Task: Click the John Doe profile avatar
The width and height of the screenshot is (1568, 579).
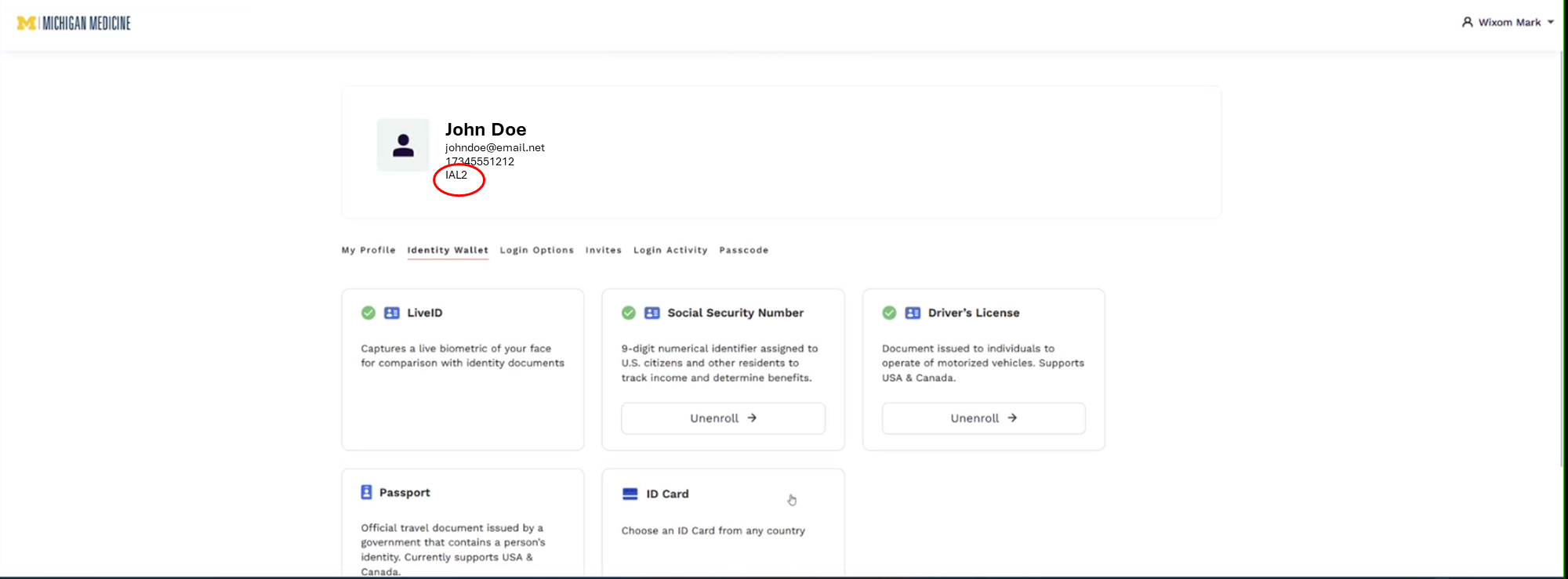Action: (403, 145)
